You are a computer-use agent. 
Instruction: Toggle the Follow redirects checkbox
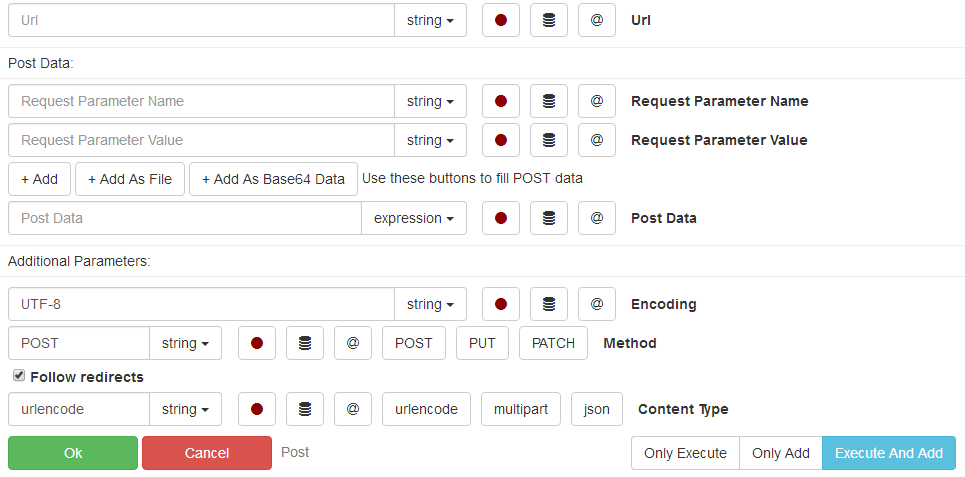click(x=18, y=376)
